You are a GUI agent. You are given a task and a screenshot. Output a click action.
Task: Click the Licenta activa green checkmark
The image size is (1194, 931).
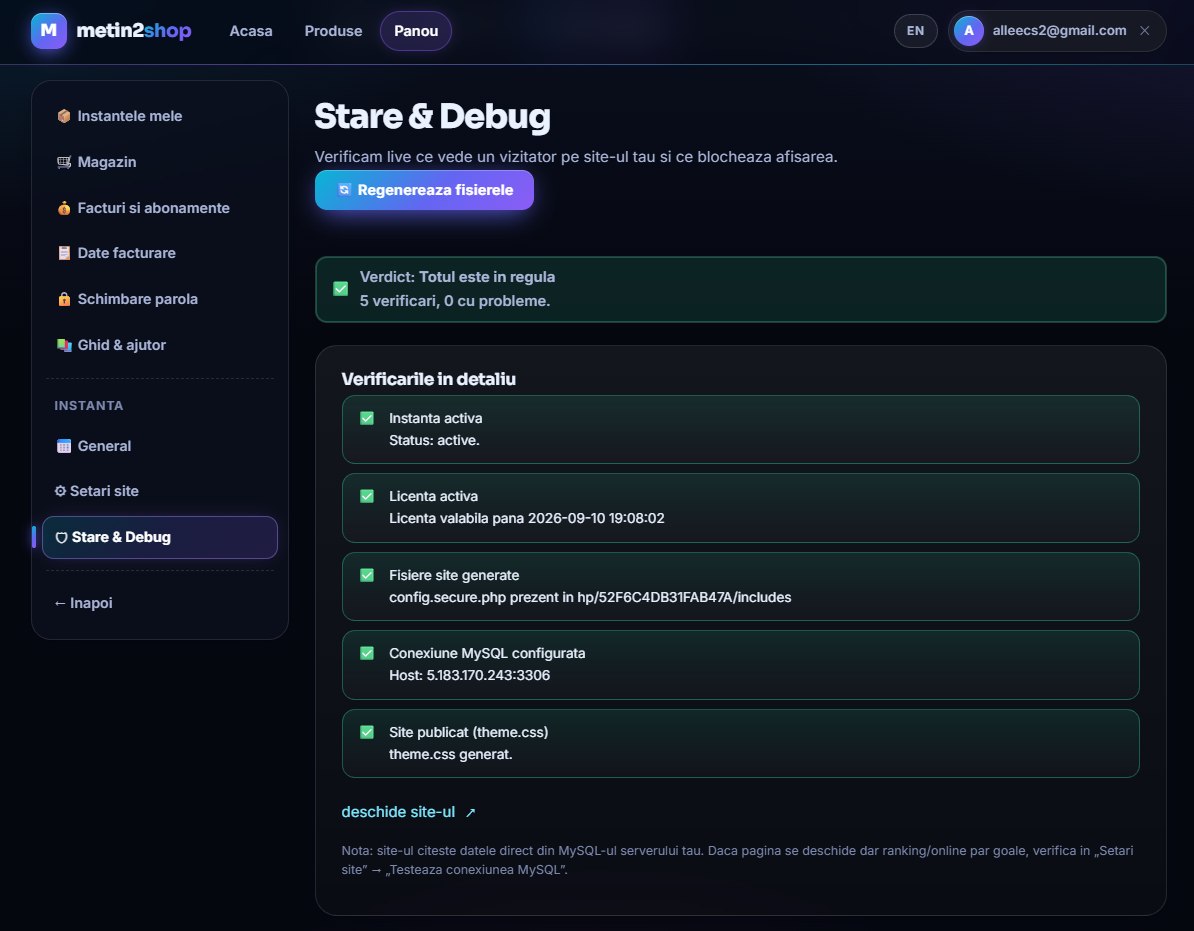tap(367, 496)
